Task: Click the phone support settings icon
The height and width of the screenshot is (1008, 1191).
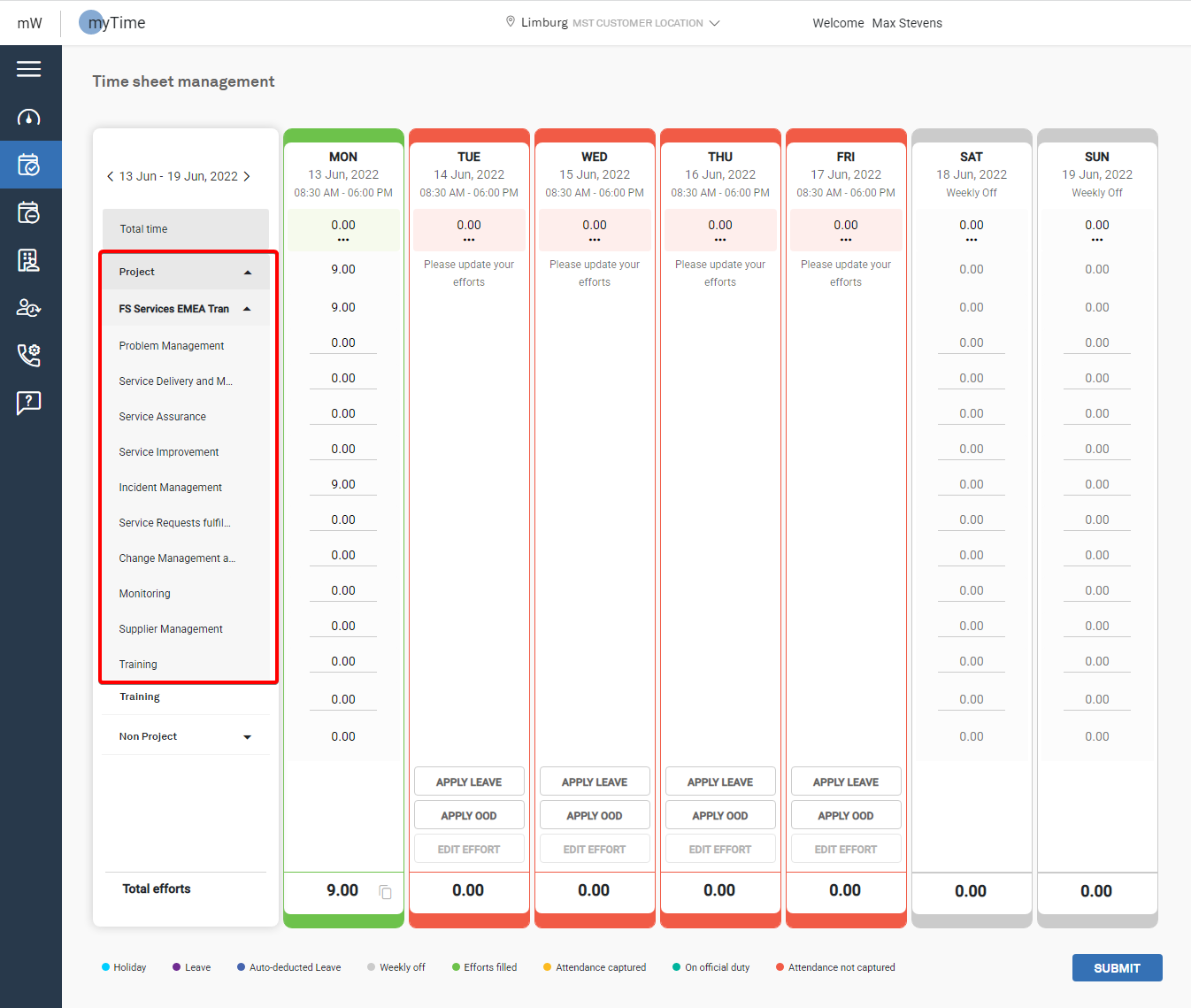Action: [29, 355]
